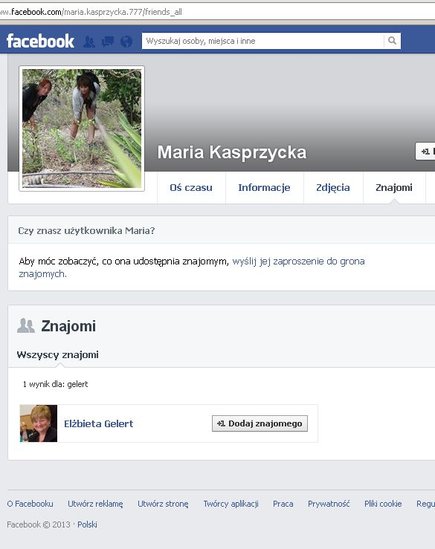The height and width of the screenshot is (549, 435).
Task: Open friend requests icon in top bar
Action: click(x=89, y=42)
